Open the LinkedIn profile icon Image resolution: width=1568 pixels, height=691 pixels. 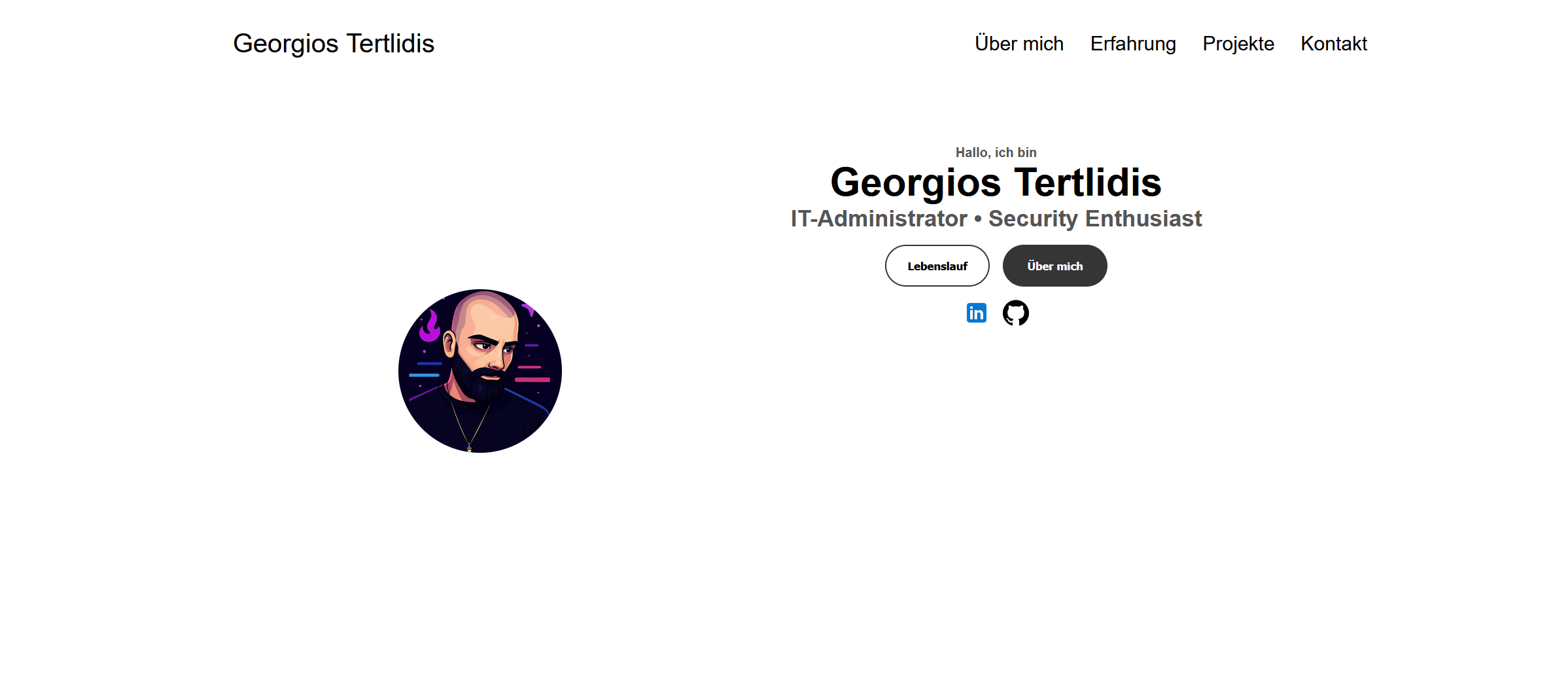coord(976,313)
